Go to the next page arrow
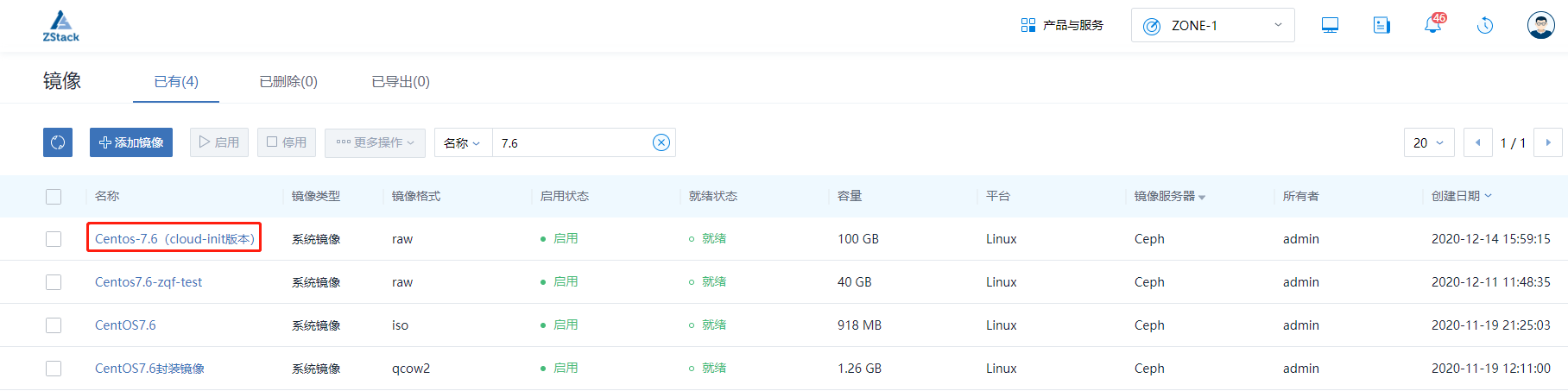This screenshot has height=391, width=1568. pyautogui.click(x=1548, y=142)
